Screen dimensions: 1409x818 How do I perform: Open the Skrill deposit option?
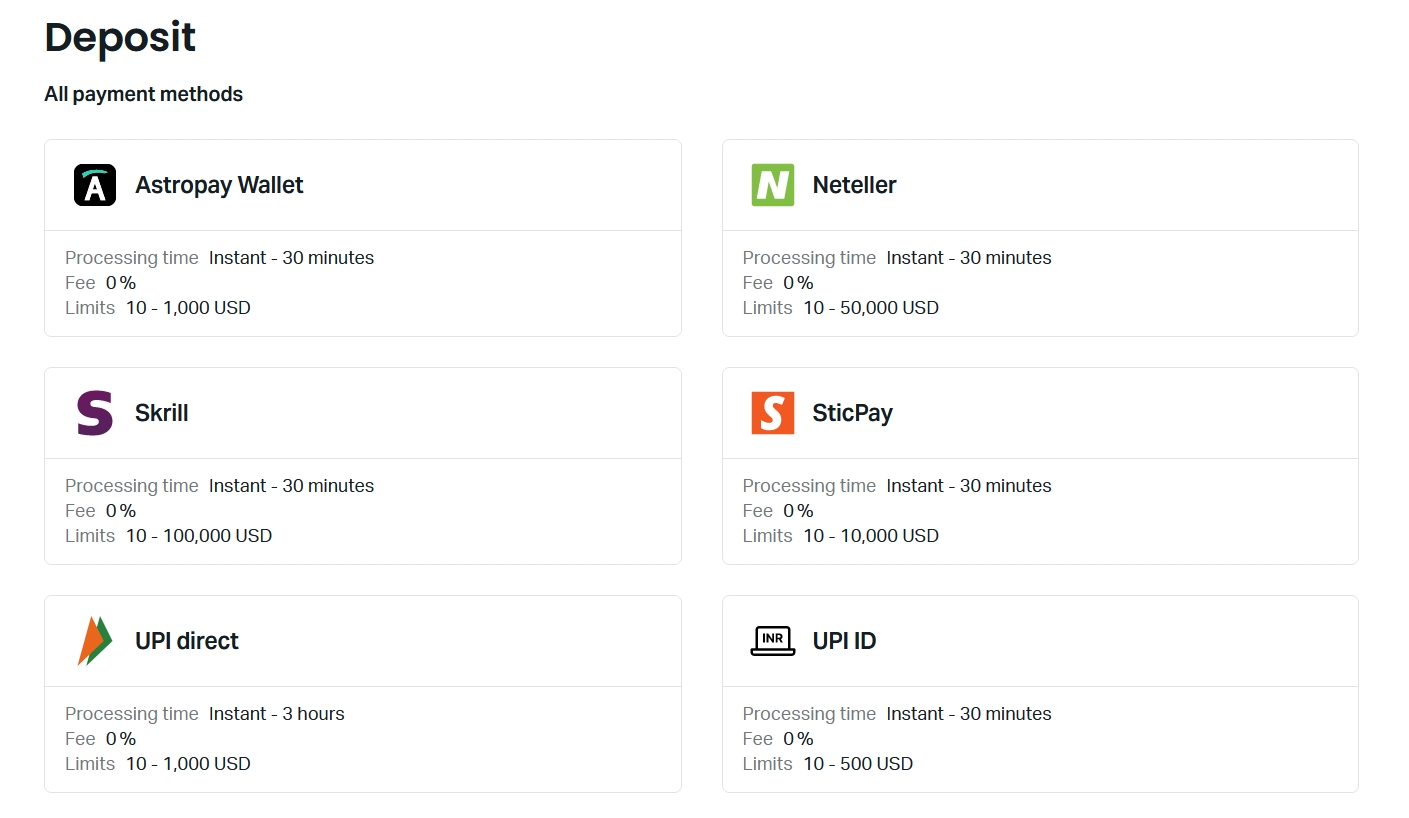click(161, 413)
